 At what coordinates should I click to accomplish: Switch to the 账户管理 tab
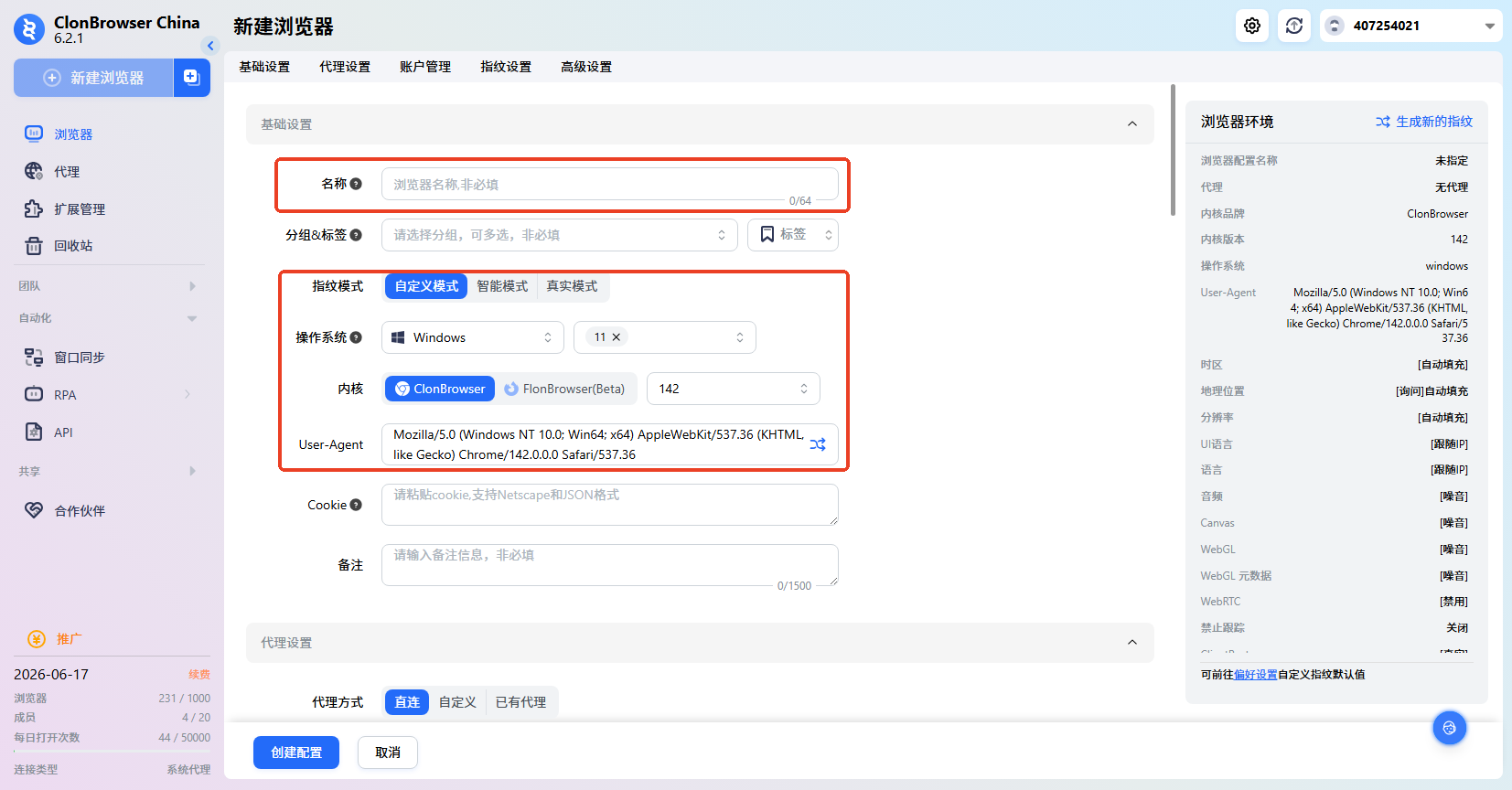[425, 67]
